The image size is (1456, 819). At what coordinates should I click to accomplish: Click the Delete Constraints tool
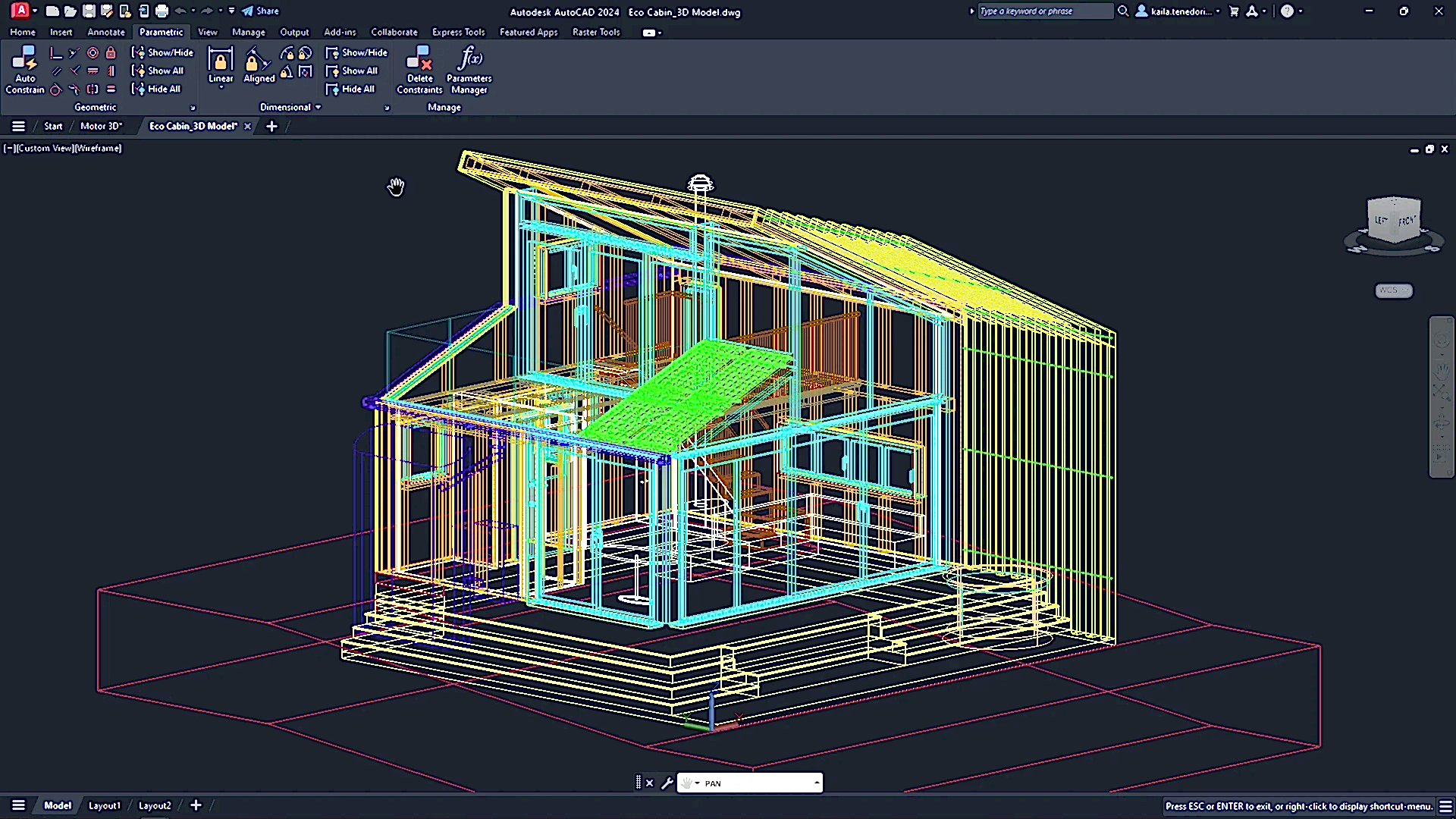click(419, 70)
